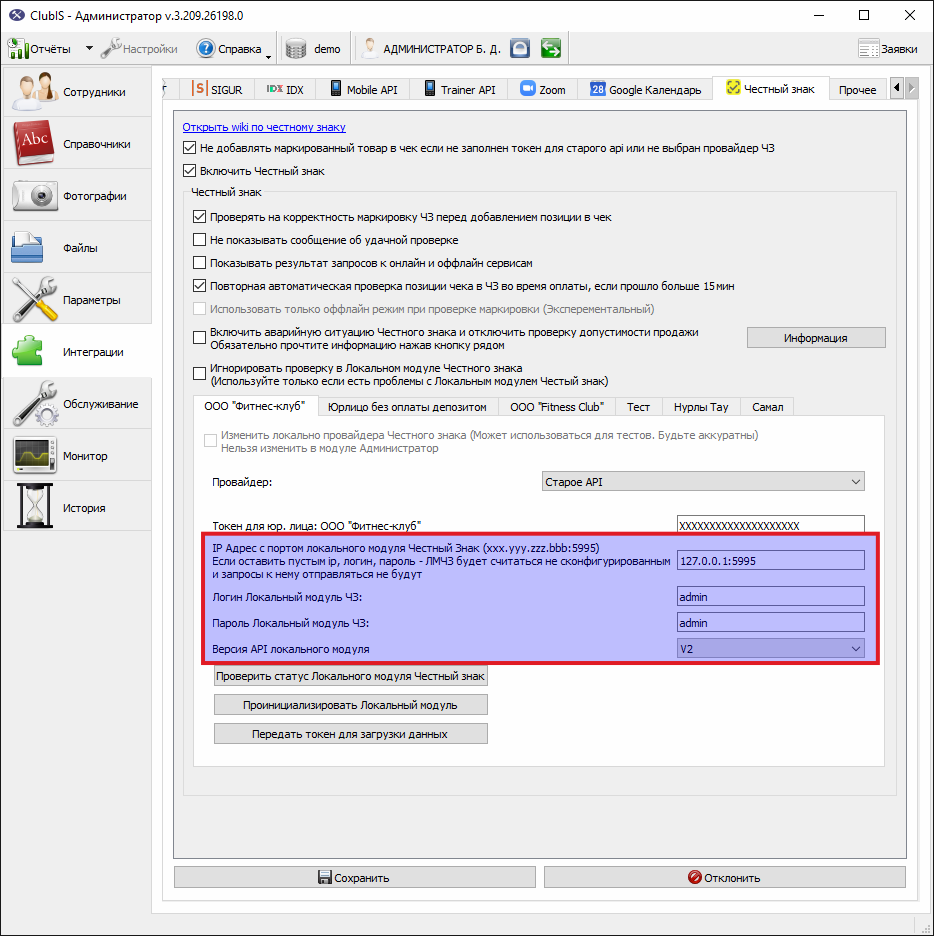
Task: Open the Монитор oscilloscope section
Action: 77,455
